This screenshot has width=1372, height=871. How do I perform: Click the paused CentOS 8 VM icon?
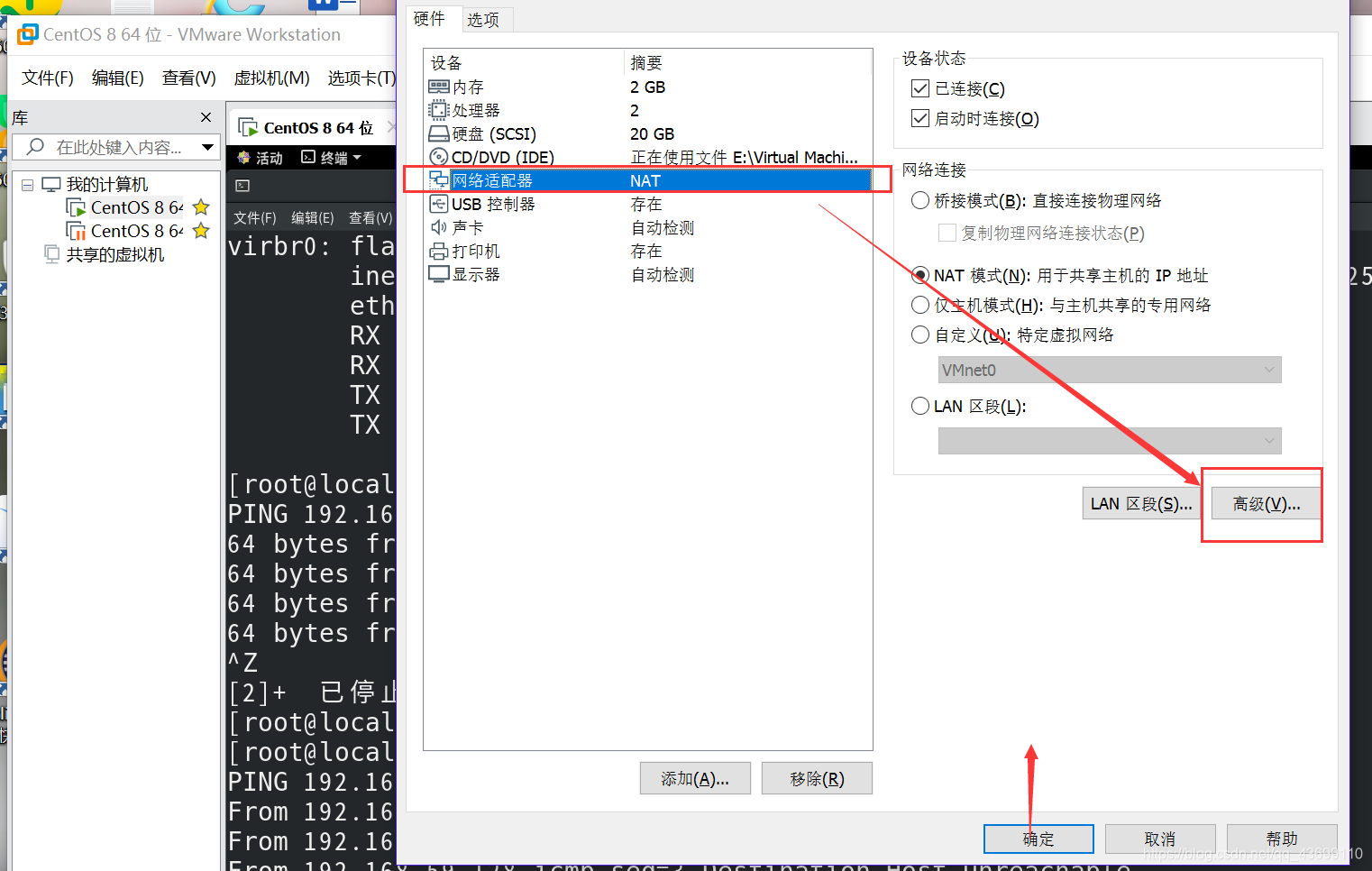pyautogui.click(x=76, y=231)
